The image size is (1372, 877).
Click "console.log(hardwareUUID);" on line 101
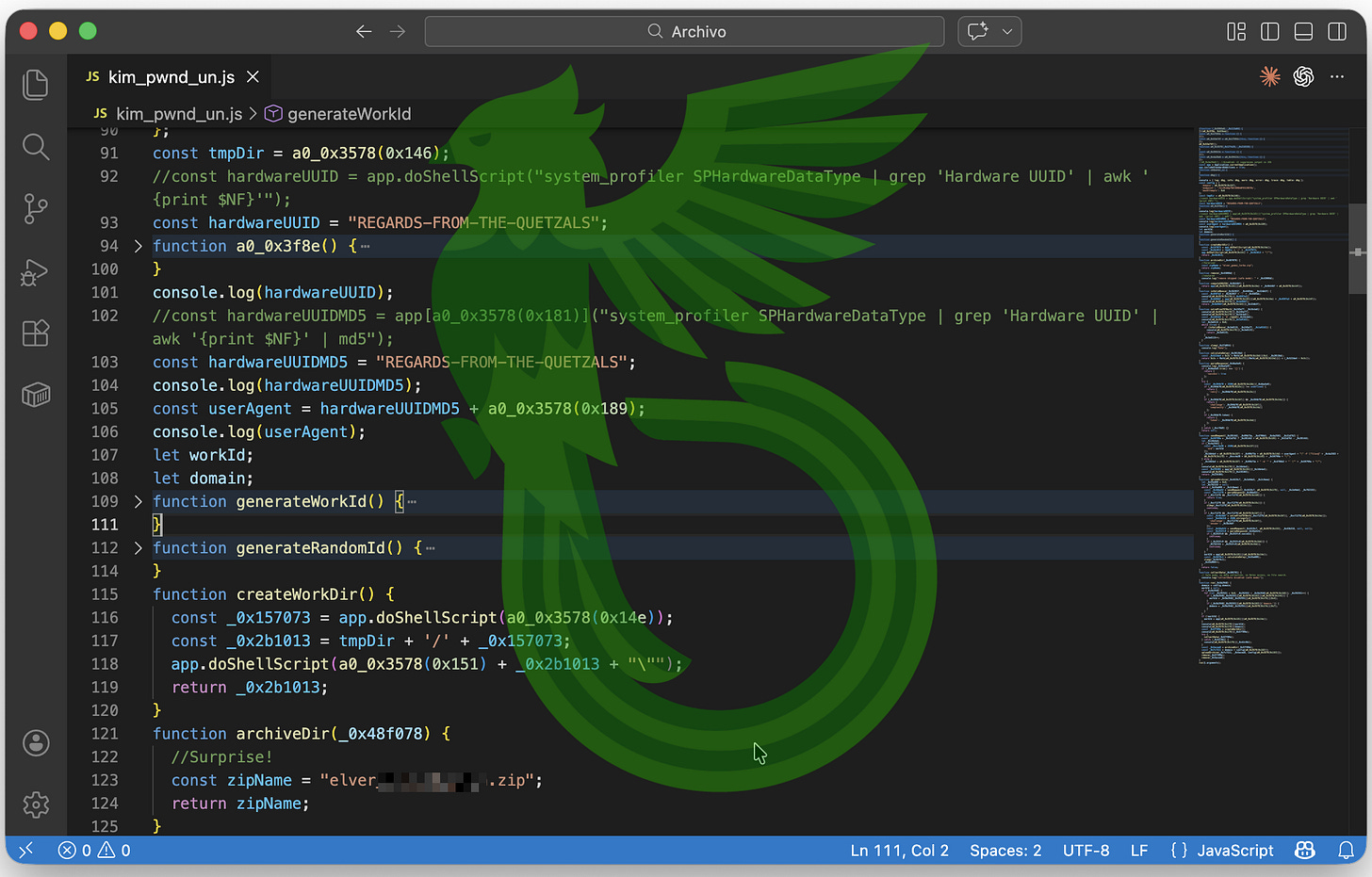click(273, 292)
